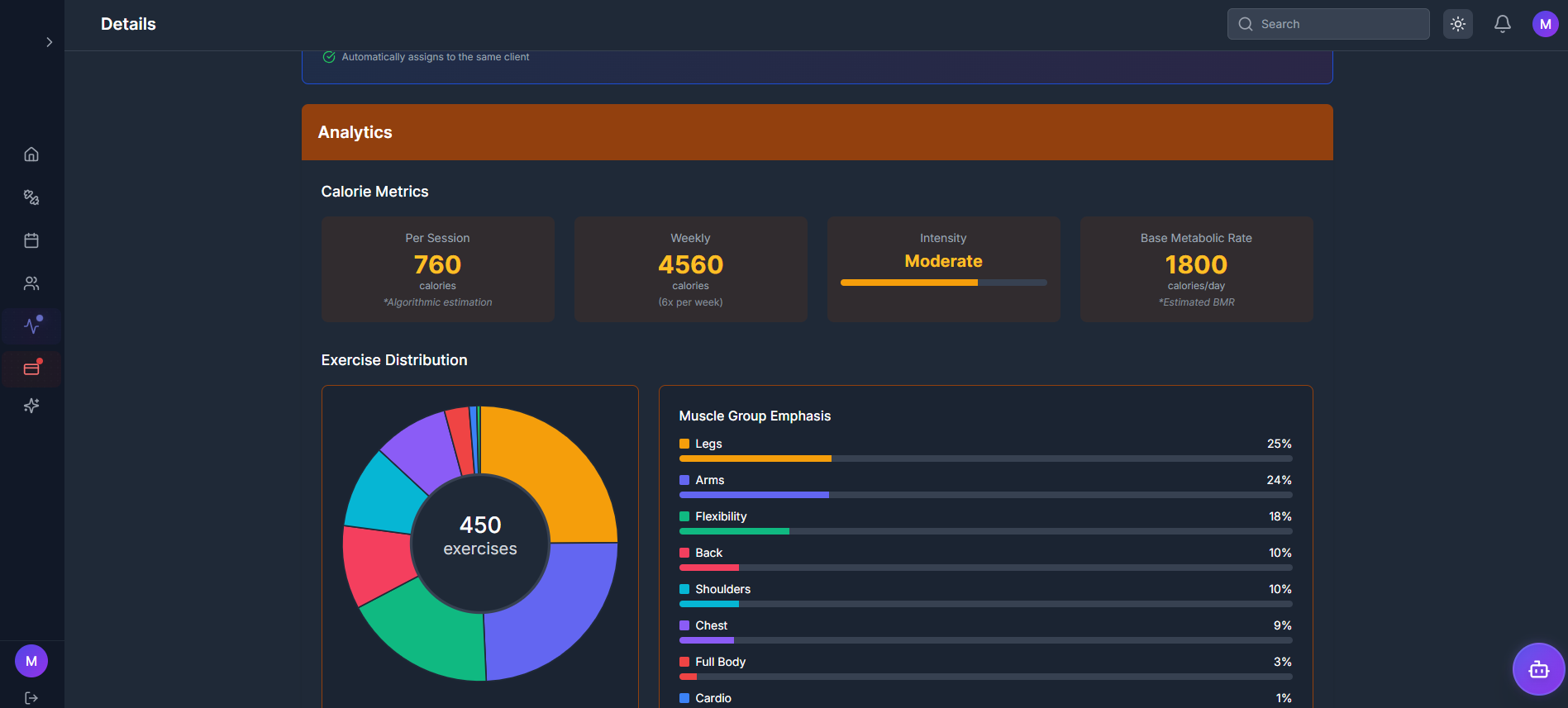Open the dumbbell workouts icon in sidebar

click(31, 197)
